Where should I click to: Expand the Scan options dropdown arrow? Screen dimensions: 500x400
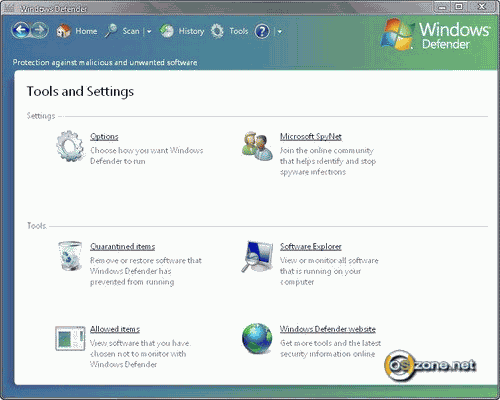coord(149,32)
